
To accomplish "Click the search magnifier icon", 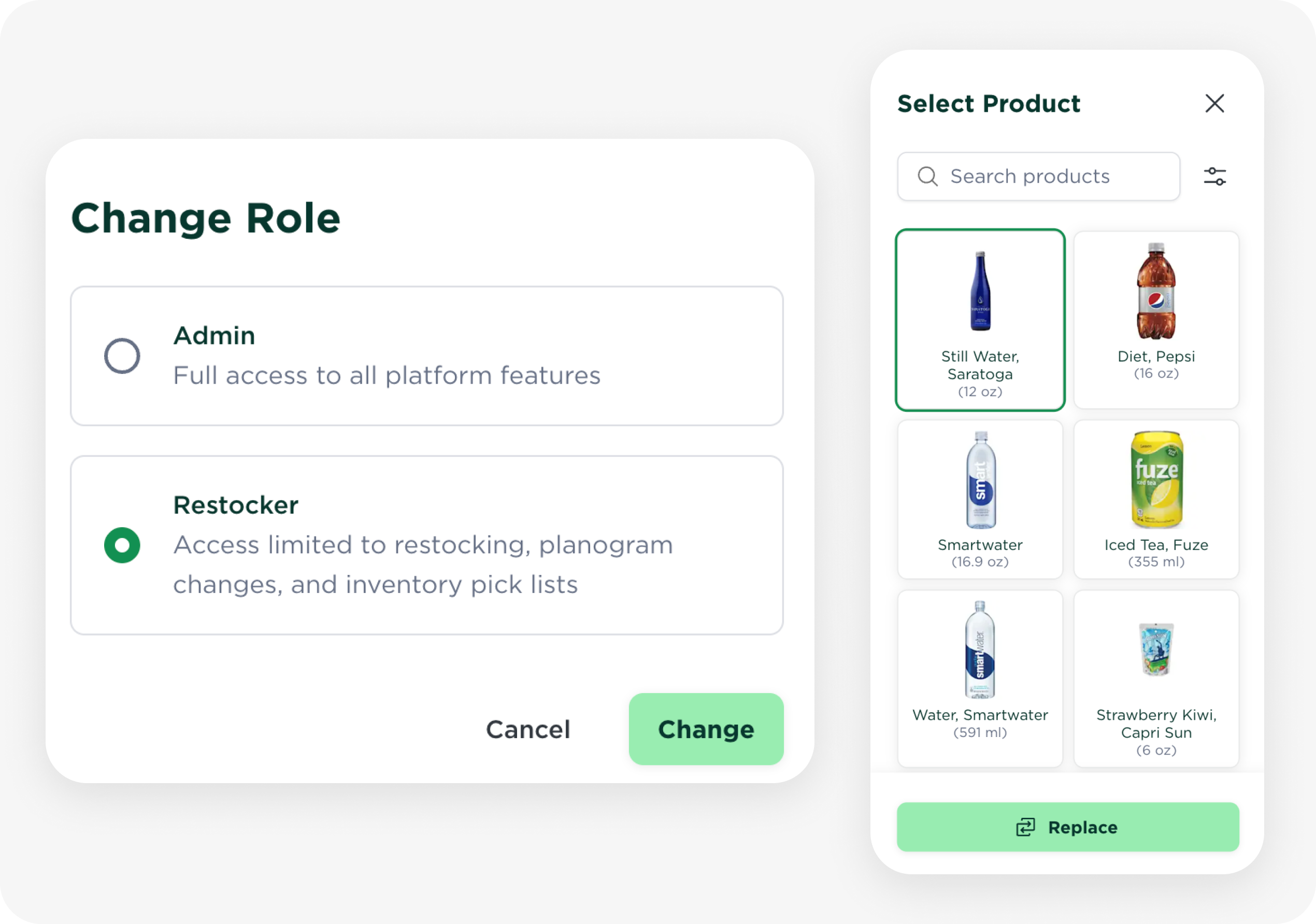I will coord(927,177).
